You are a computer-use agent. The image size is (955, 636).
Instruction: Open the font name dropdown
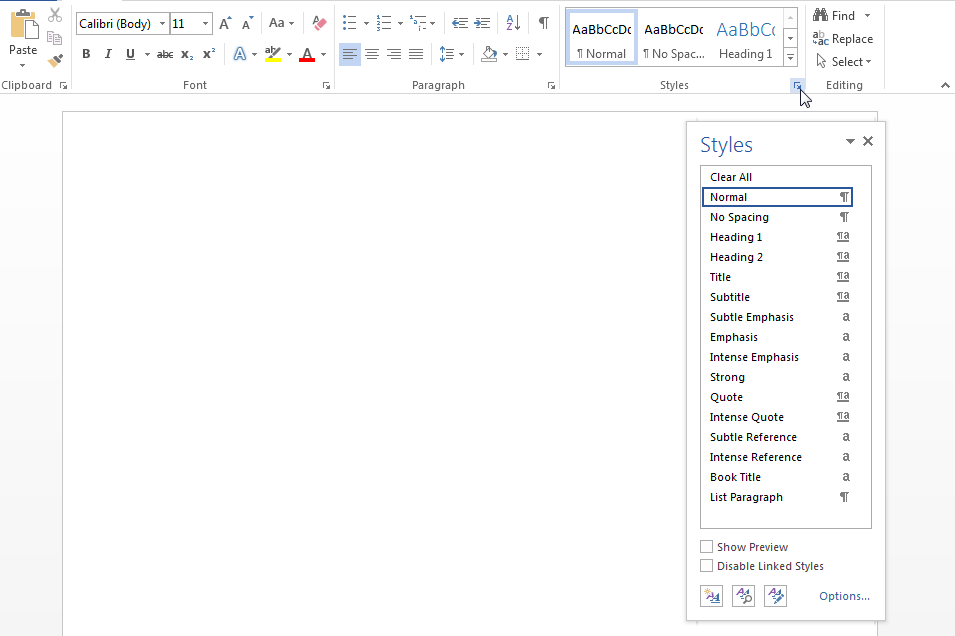pyautogui.click(x=162, y=23)
